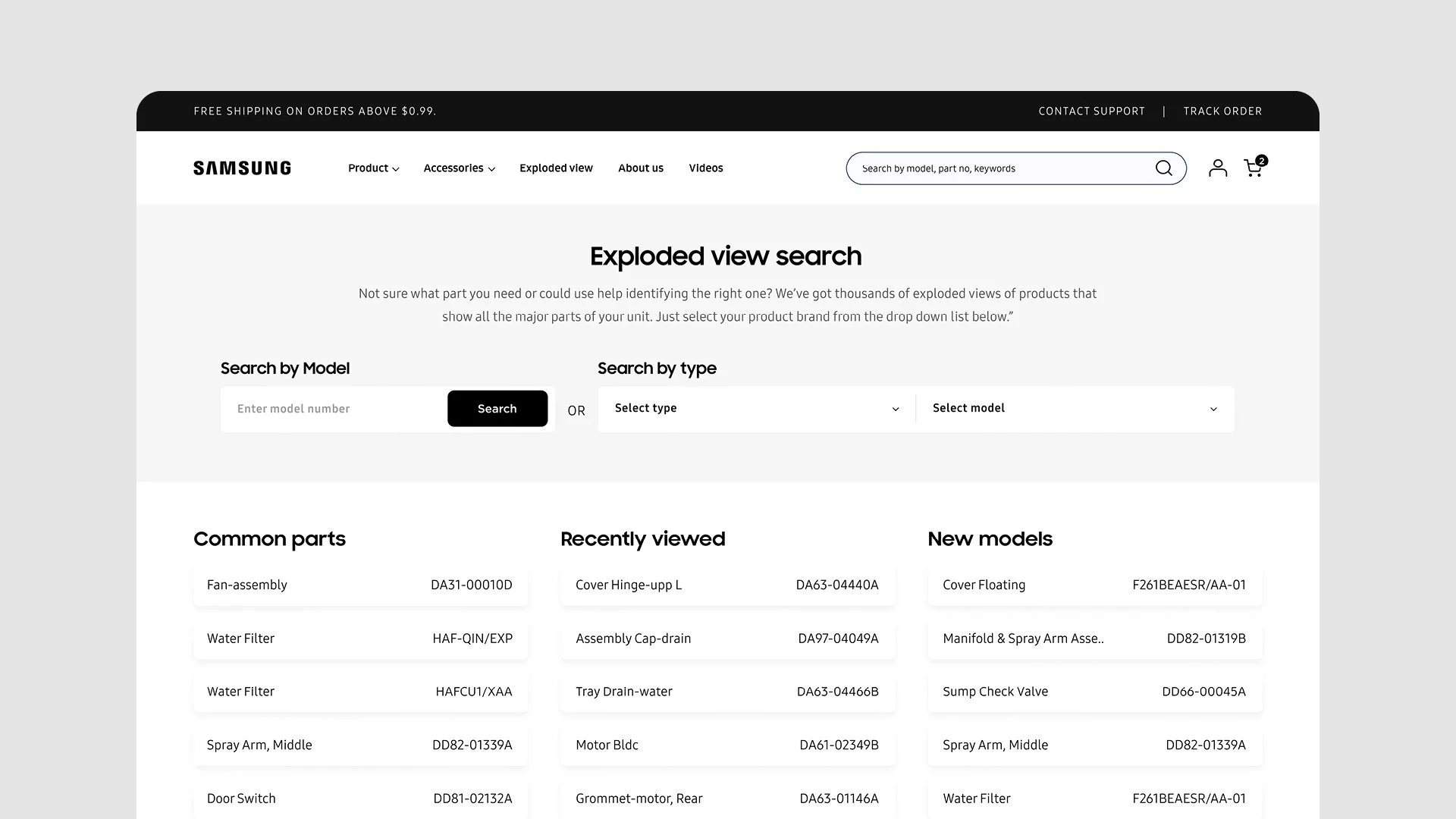
Task: Focus the Enter model number field
Action: point(334,409)
